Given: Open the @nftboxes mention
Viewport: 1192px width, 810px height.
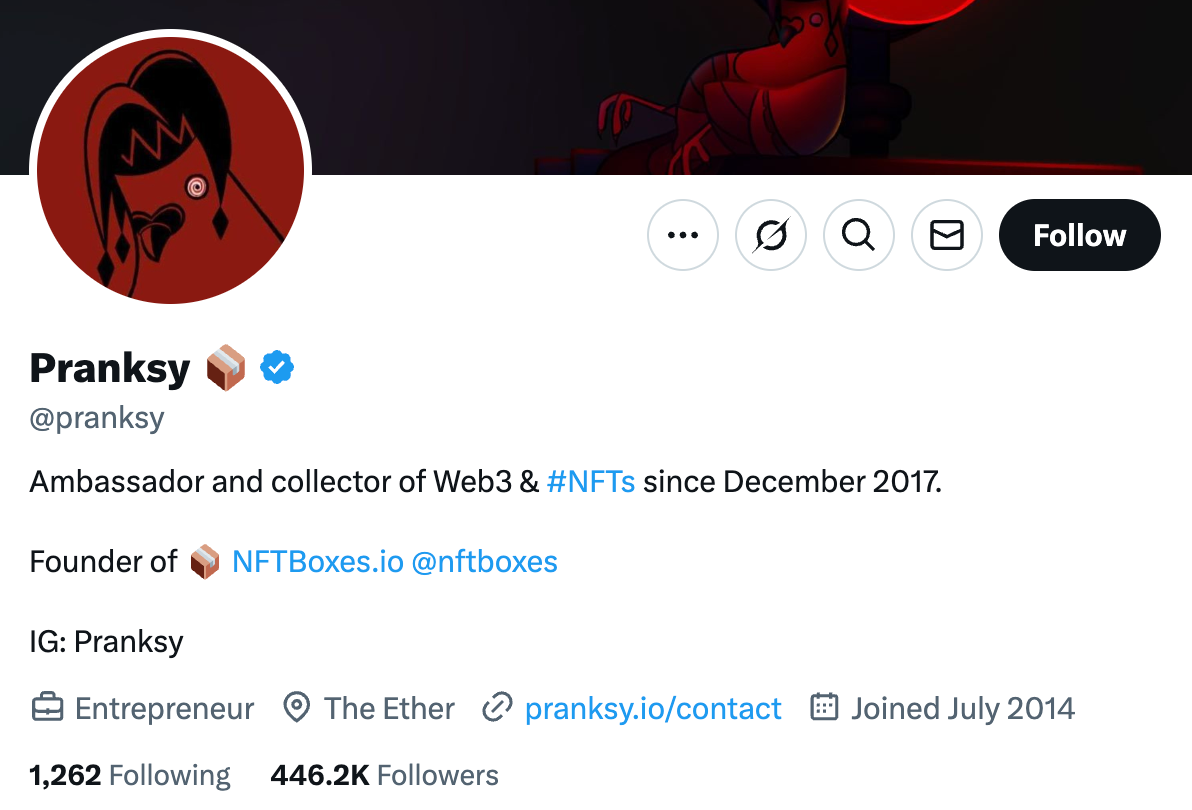Looking at the screenshot, I should coord(484,562).
